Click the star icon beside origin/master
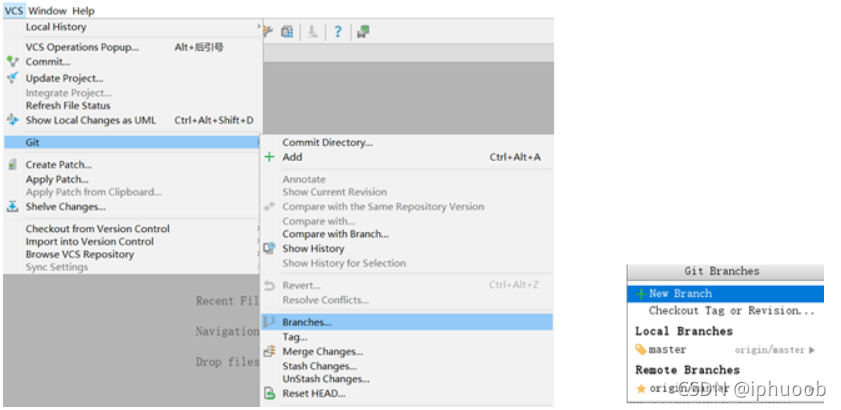The width and height of the screenshot is (841, 410). coord(641,389)
